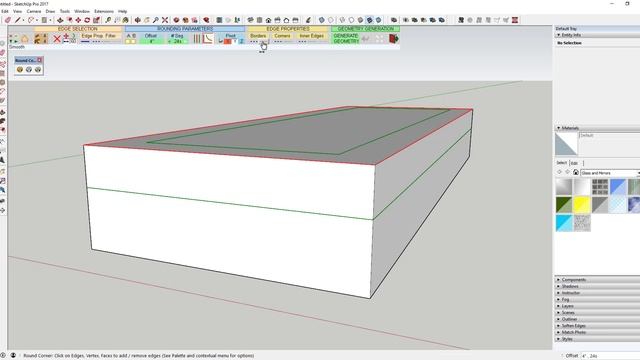Switch to Iso view icon
This screenshot has width=640, height=360.
250,20
